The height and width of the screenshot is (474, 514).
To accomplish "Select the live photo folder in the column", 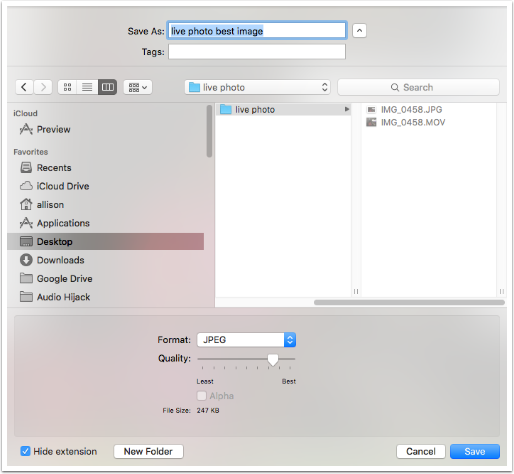I will click(x=283, y=109).
